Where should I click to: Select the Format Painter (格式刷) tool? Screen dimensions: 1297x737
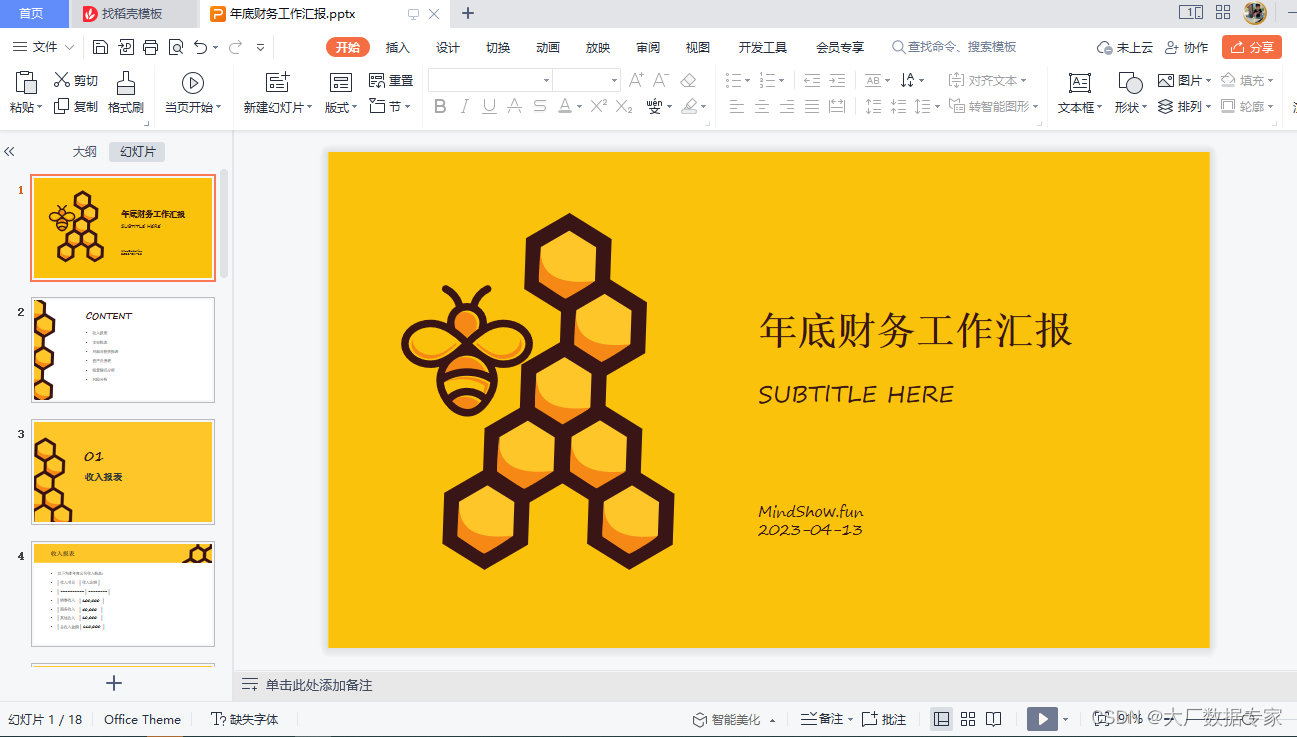pyautogui.click(x=124, y=90)
